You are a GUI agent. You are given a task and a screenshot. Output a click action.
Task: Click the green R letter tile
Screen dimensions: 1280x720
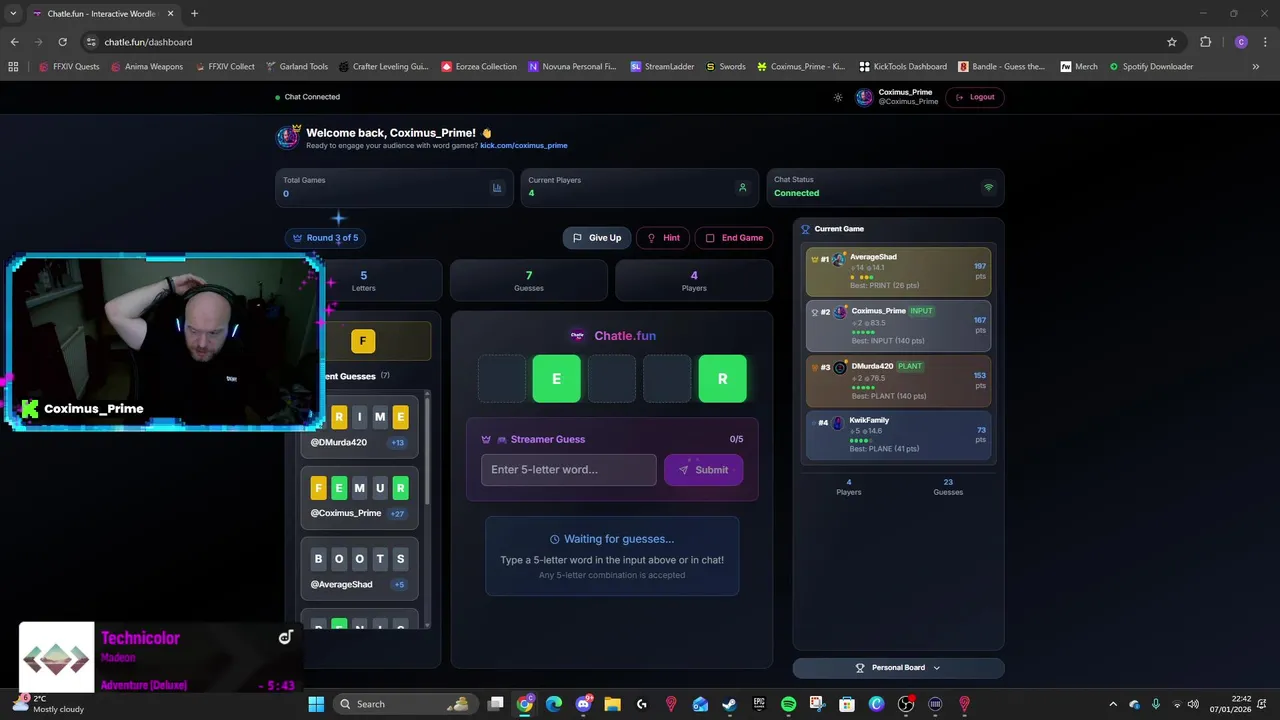click(722, 379)
